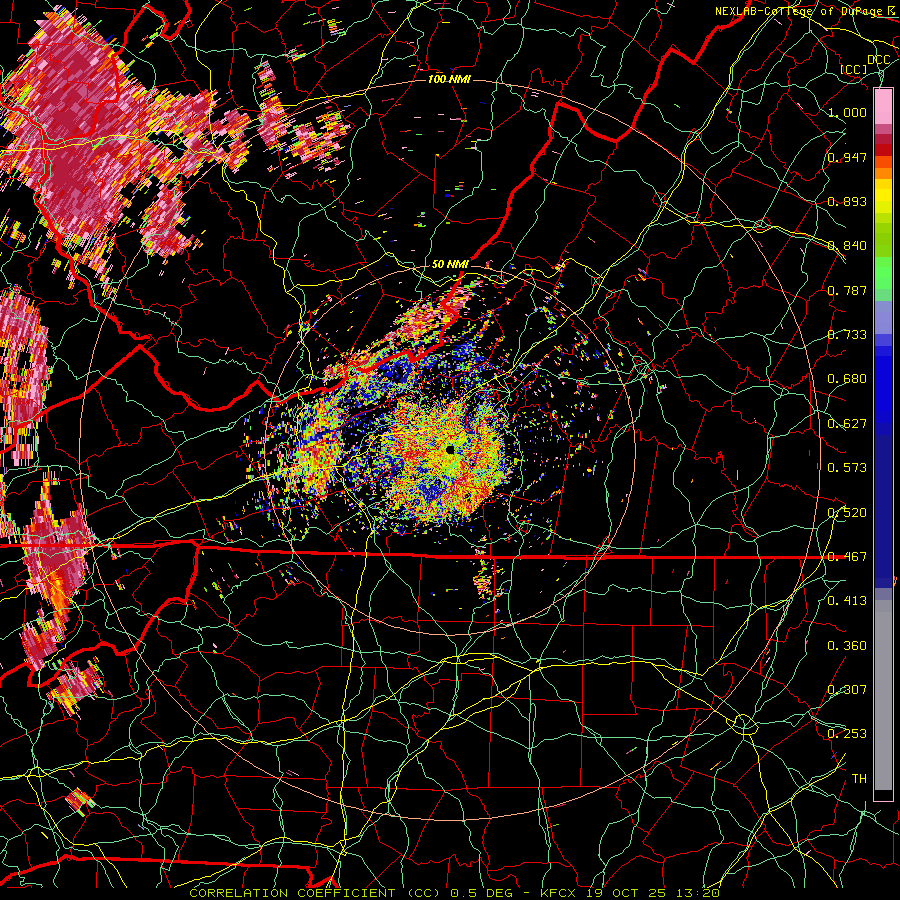Click the 100 NMI range ring label
The image size is (900, 900).
tap(449, 79)
